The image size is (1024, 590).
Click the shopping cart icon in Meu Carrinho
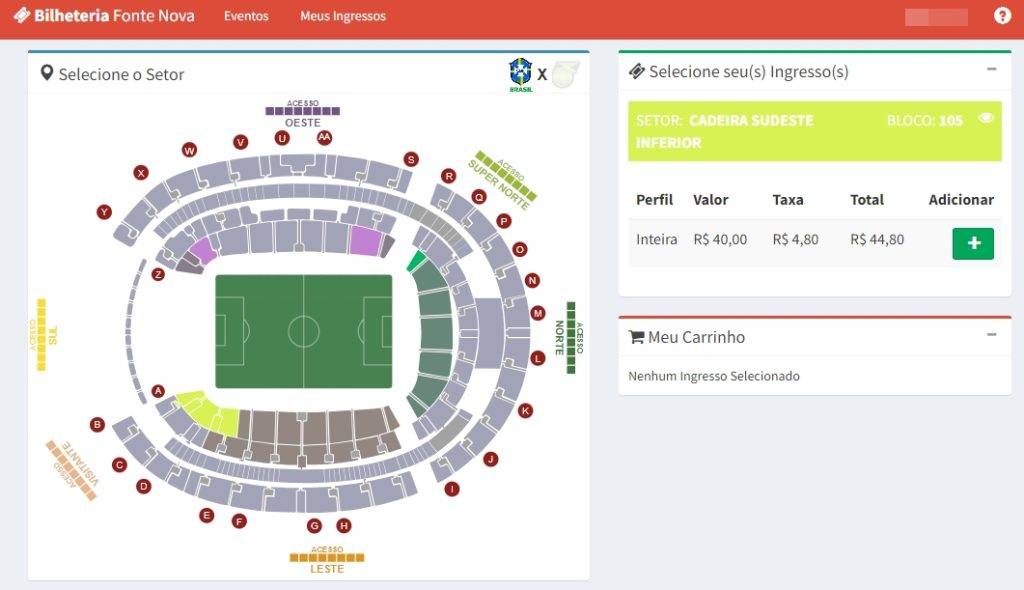coord(635,337)
